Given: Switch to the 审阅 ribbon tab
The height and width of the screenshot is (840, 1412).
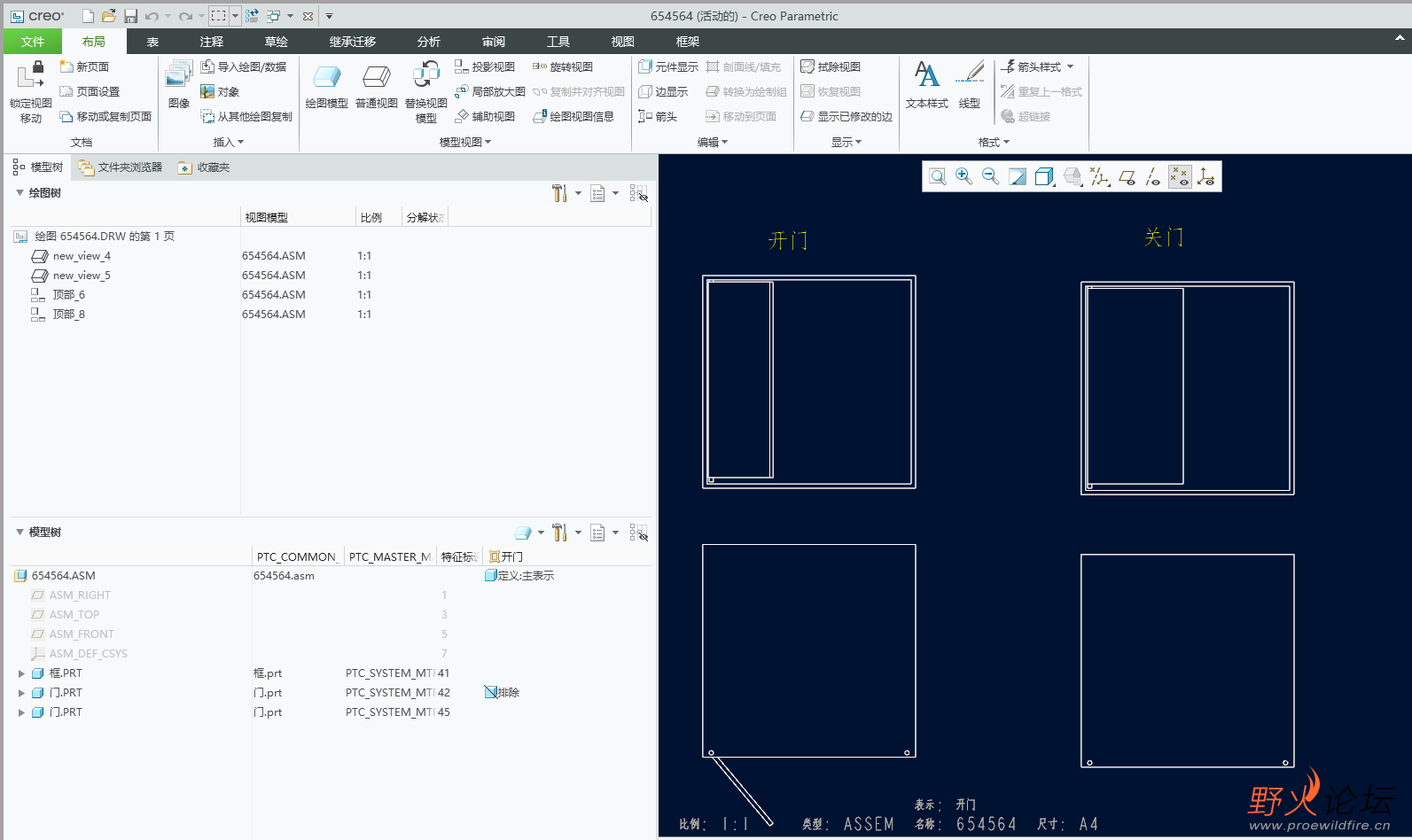Looking at the screenshot, I should pos(494,42).
